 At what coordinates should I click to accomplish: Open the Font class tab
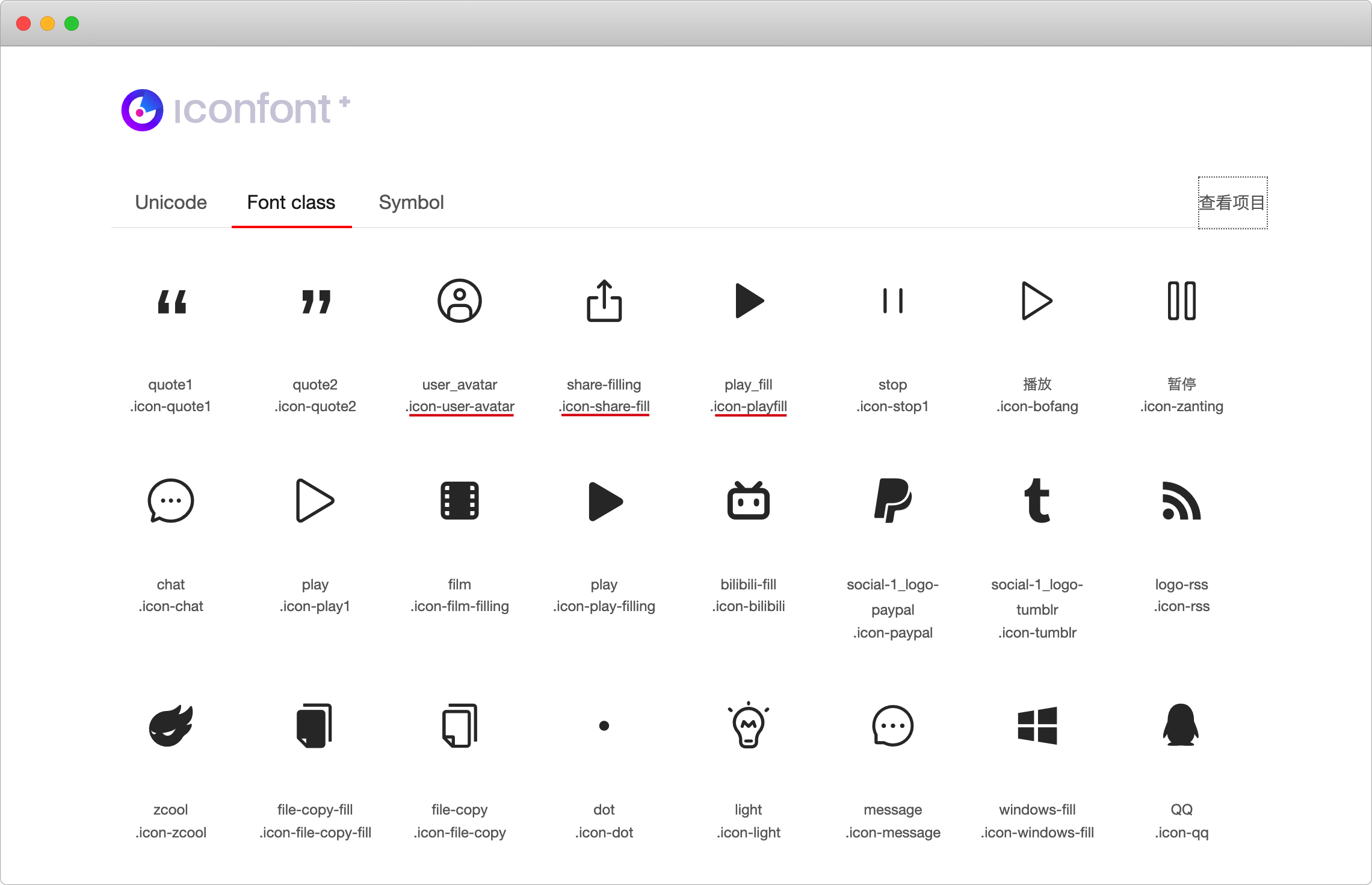(x=291, y=202)
